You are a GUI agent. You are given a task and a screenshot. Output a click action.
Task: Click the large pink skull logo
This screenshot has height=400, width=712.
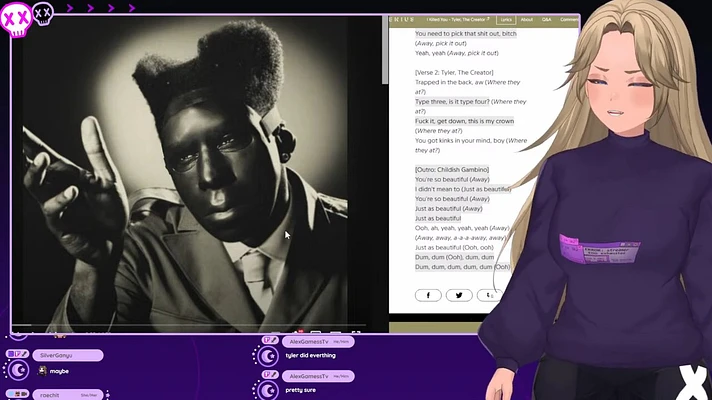[x=15, y=19]
